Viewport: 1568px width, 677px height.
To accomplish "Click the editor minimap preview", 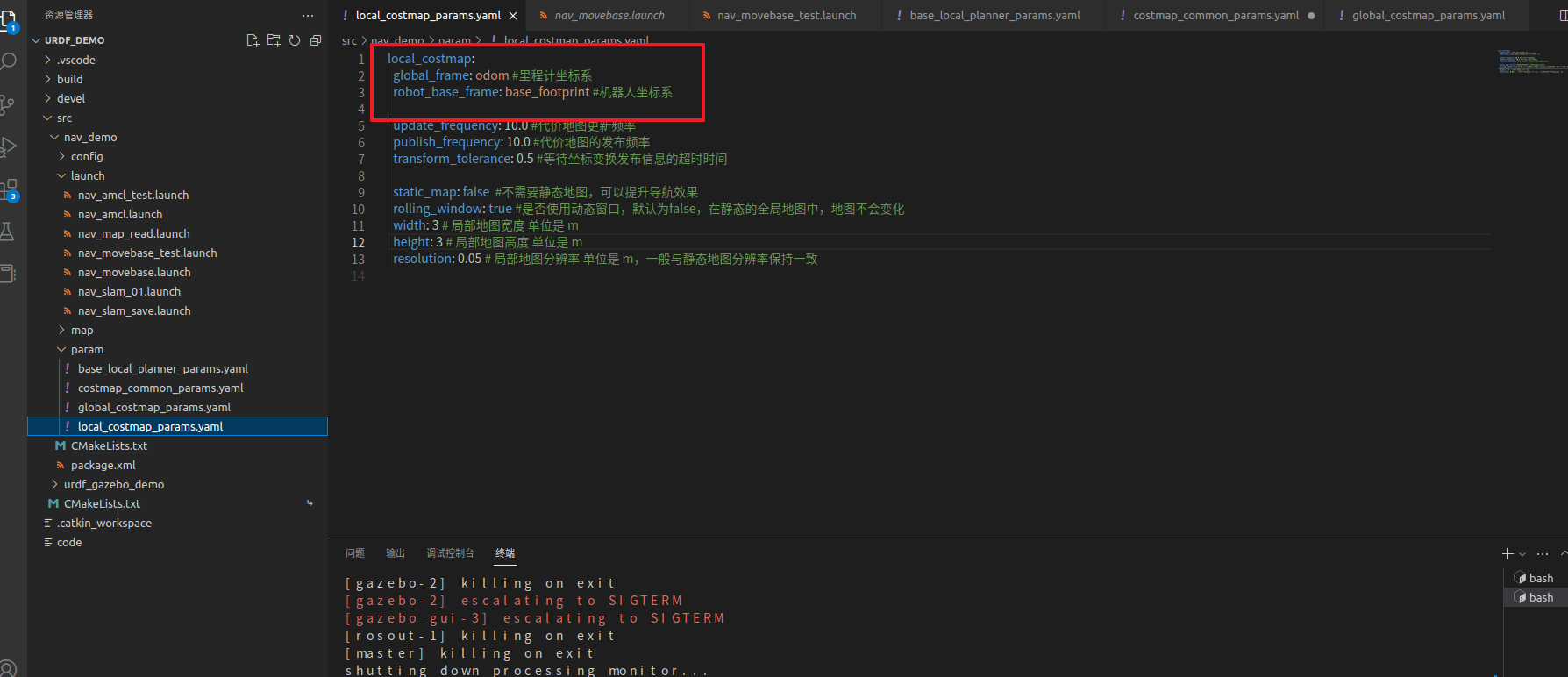I will coord(1532,61).
